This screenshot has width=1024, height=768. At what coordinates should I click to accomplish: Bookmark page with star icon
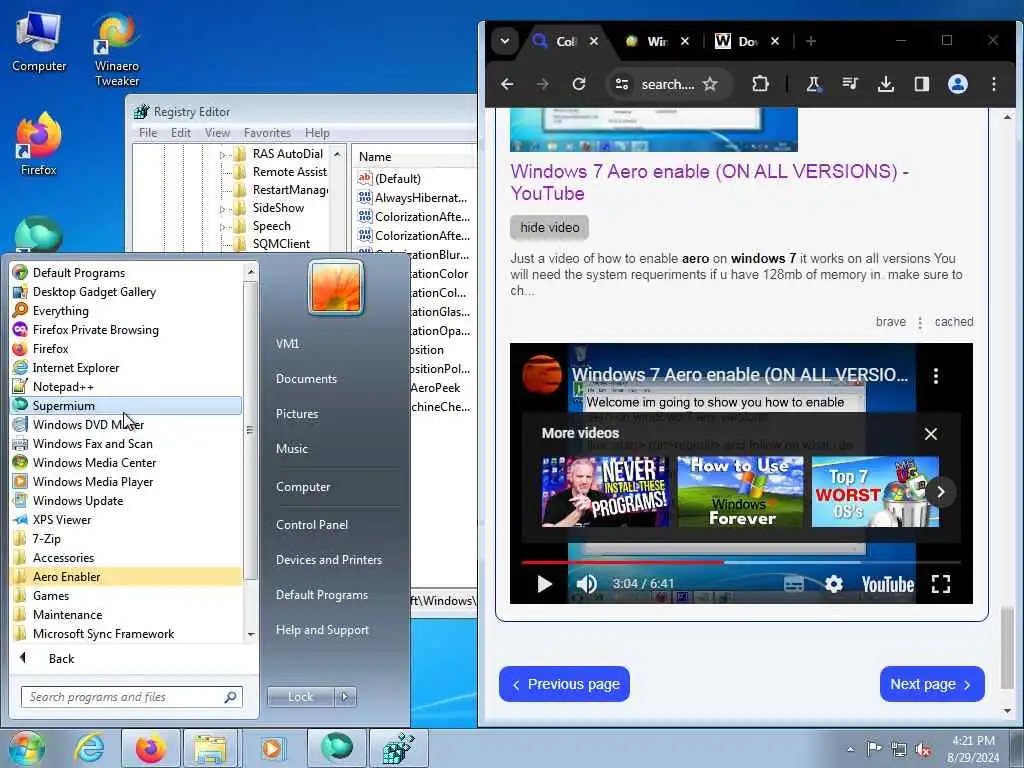click(x=710, y=84)
